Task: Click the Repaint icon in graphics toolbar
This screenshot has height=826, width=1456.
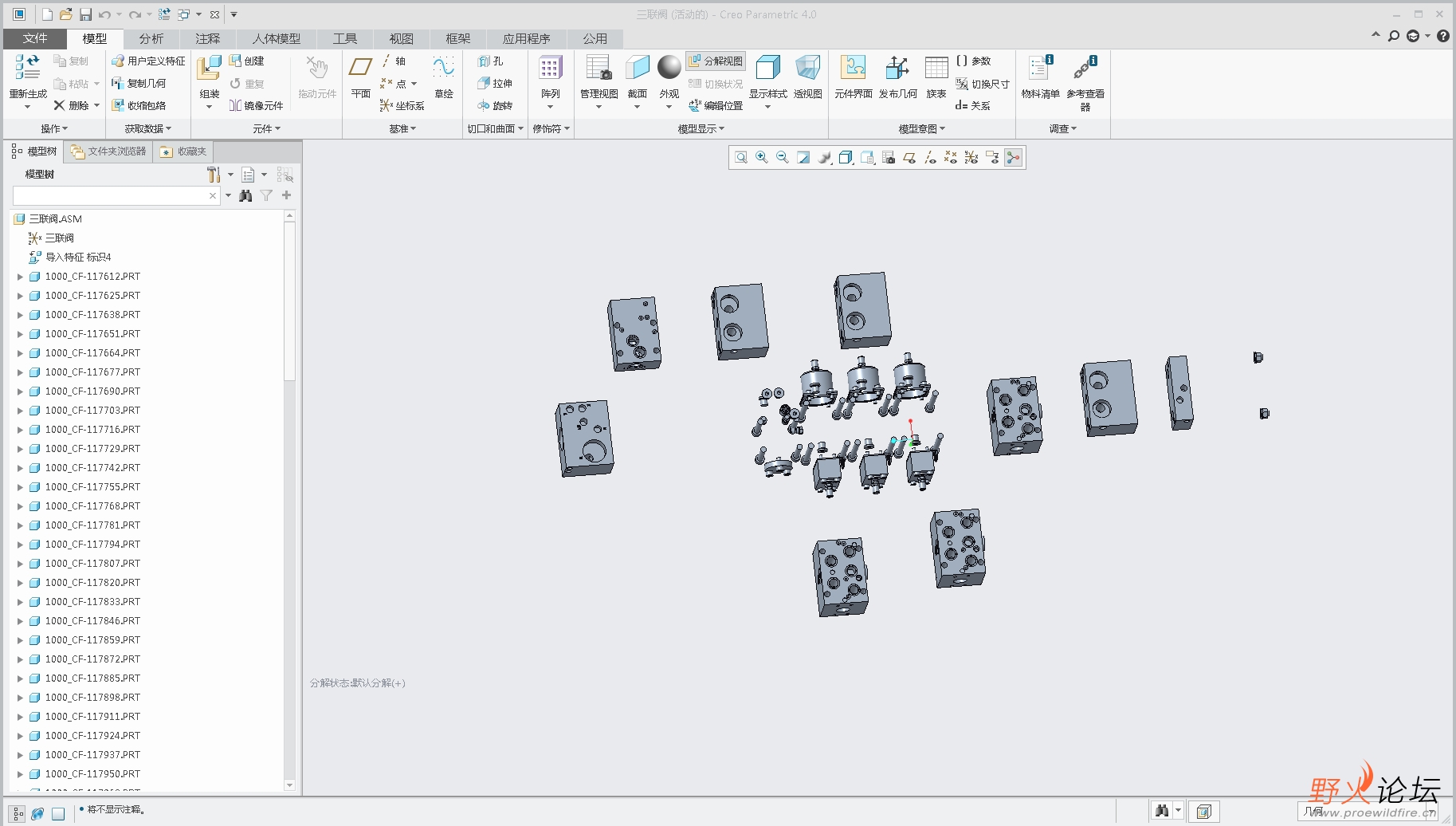Action: click(x=803, y=158)
